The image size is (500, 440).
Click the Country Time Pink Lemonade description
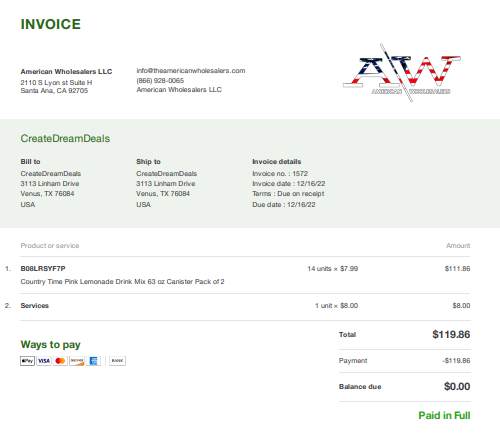point(122,282)
